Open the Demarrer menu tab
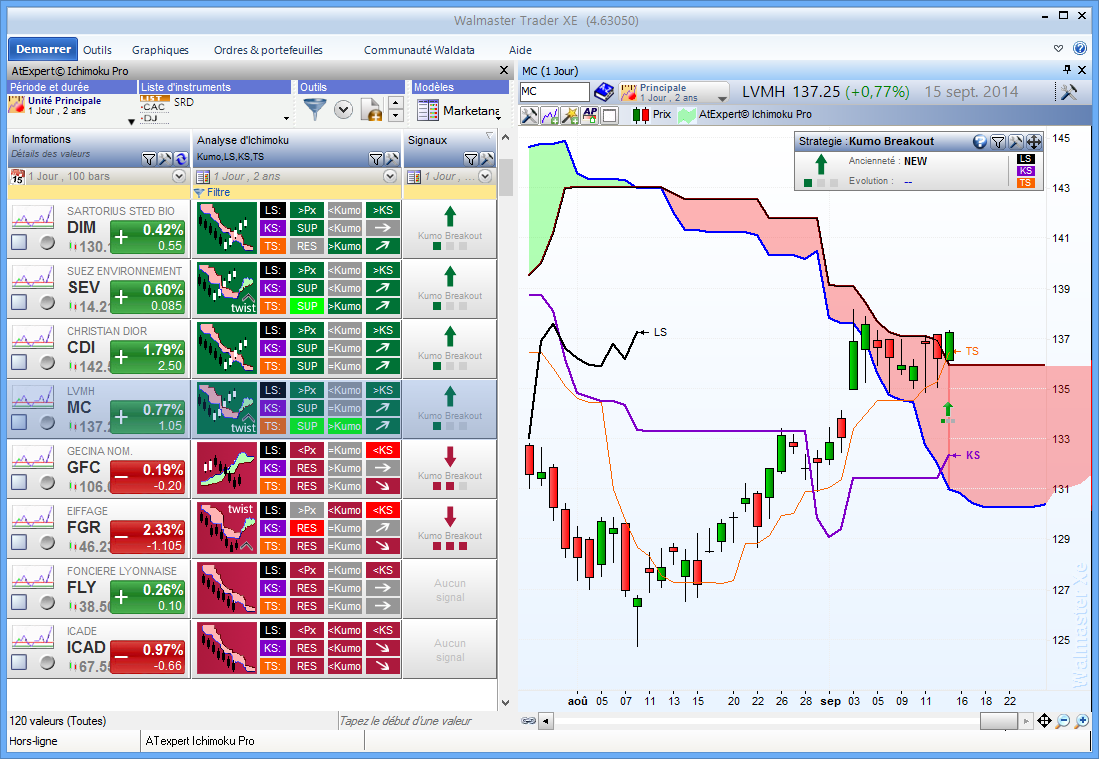This screenshot has width=1099, height=759. tap(43, 49)
